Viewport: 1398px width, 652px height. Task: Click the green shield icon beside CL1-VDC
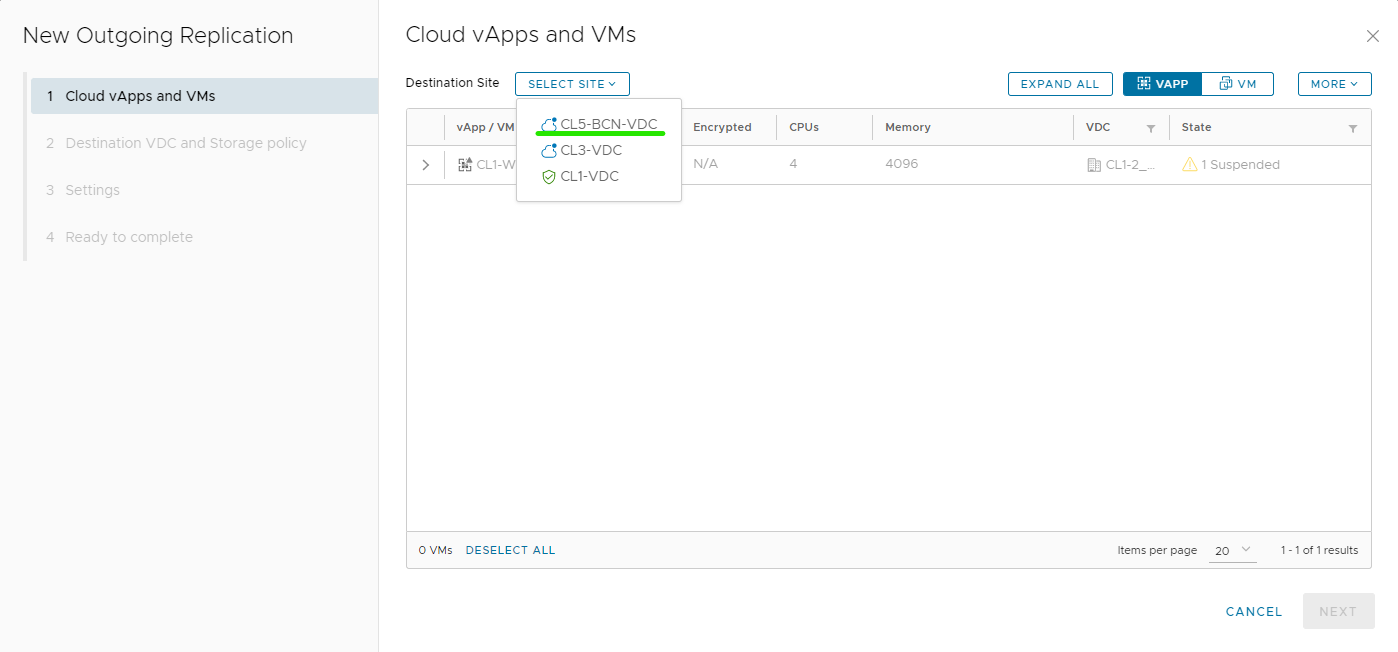click(548, 177)
